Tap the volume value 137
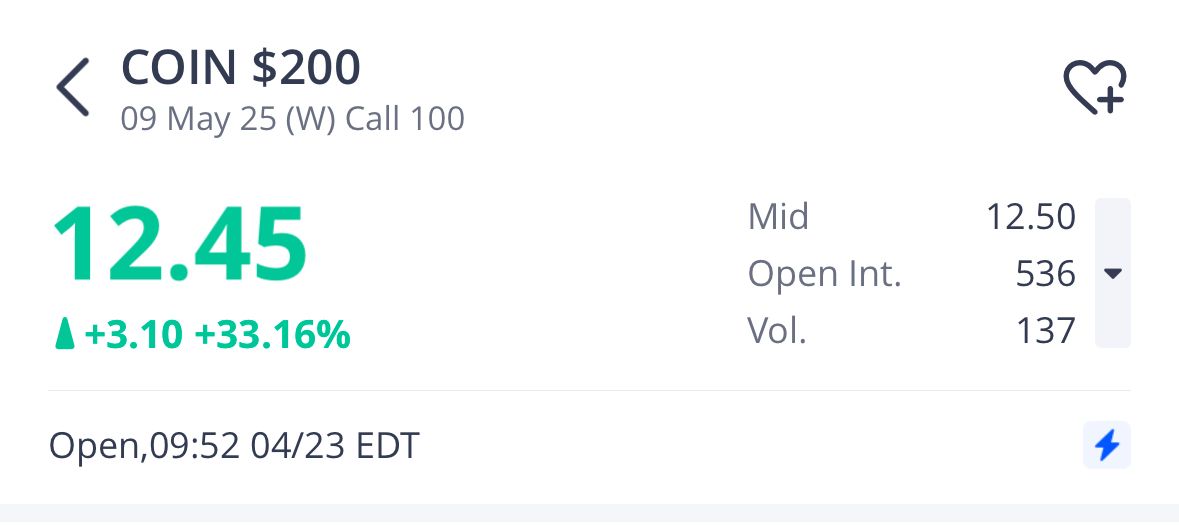The width and height of the screenshot is (1179, 525). [x=1047, y=331]
